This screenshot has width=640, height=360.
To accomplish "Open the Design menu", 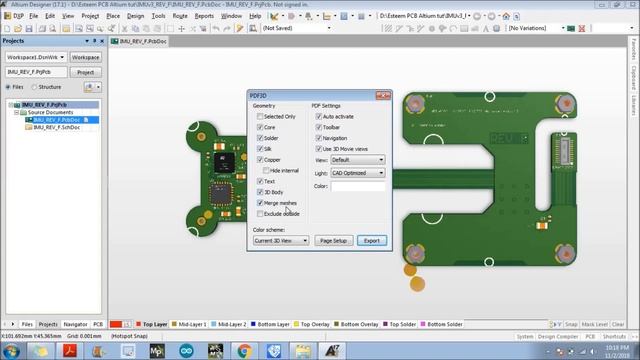I will [136, 16].
